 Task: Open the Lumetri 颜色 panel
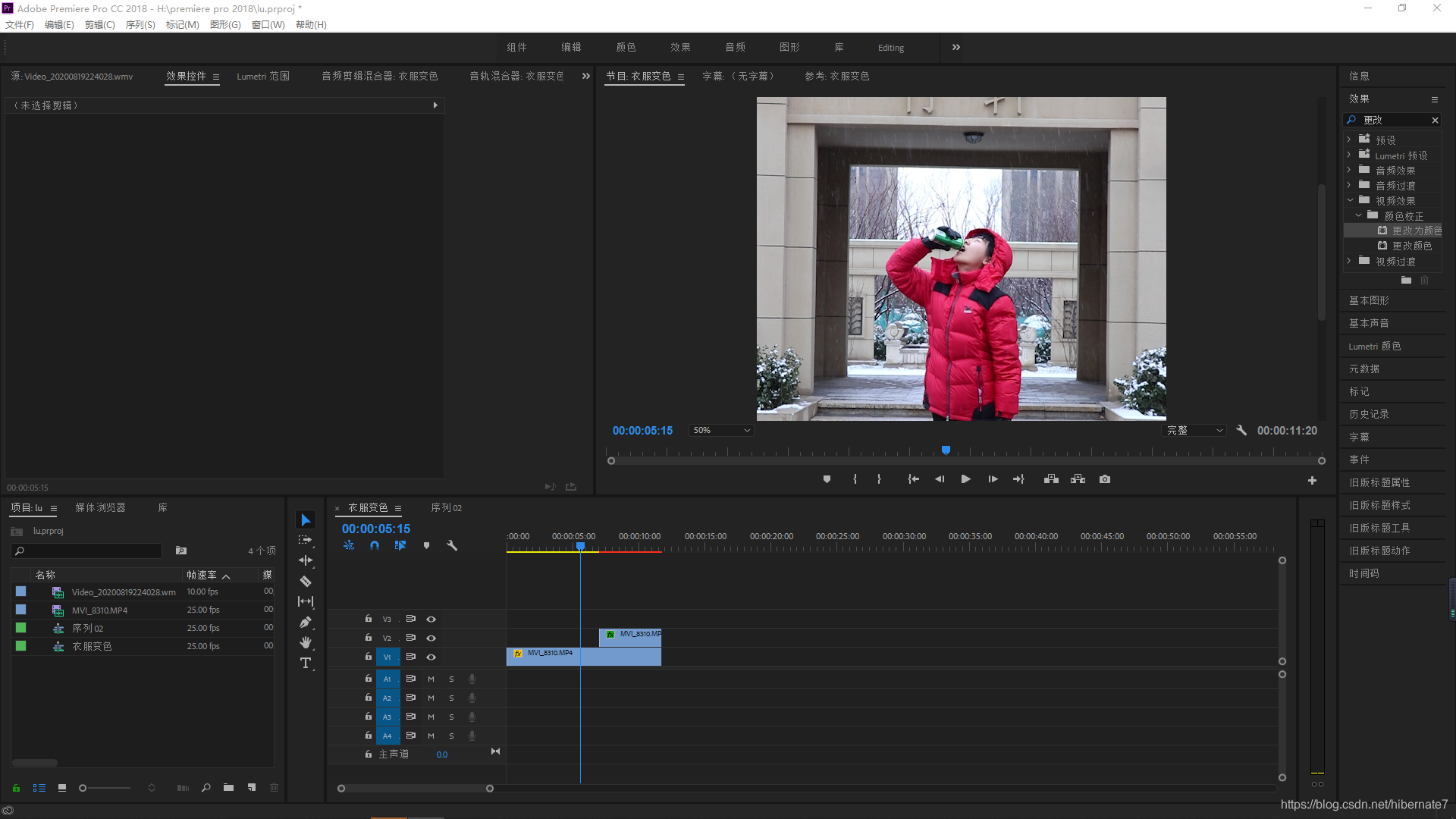(1374, 346)
